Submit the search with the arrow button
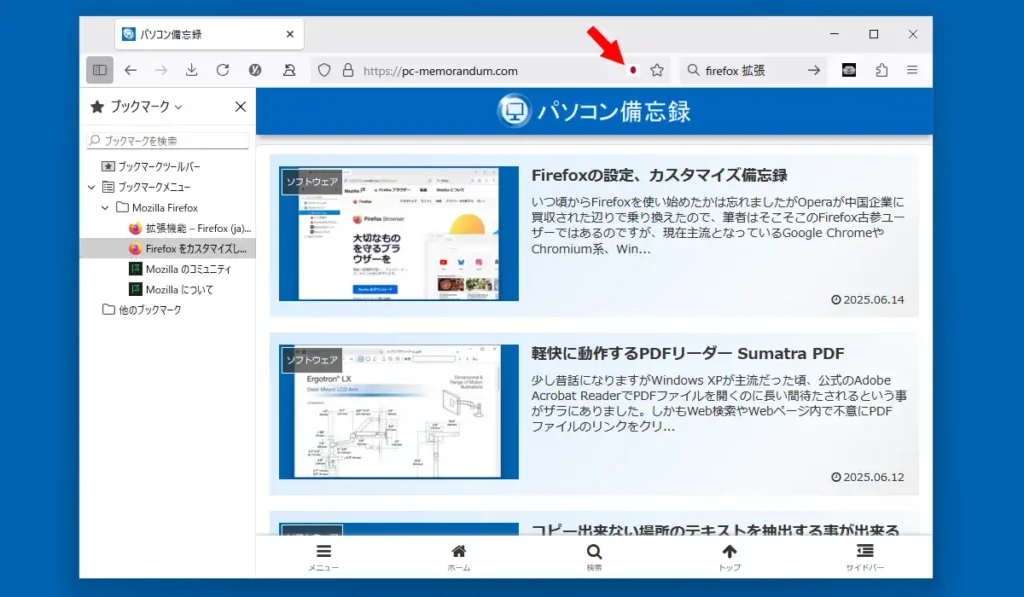Screen dimensions: 1024x597 click(x=814, y=70)
